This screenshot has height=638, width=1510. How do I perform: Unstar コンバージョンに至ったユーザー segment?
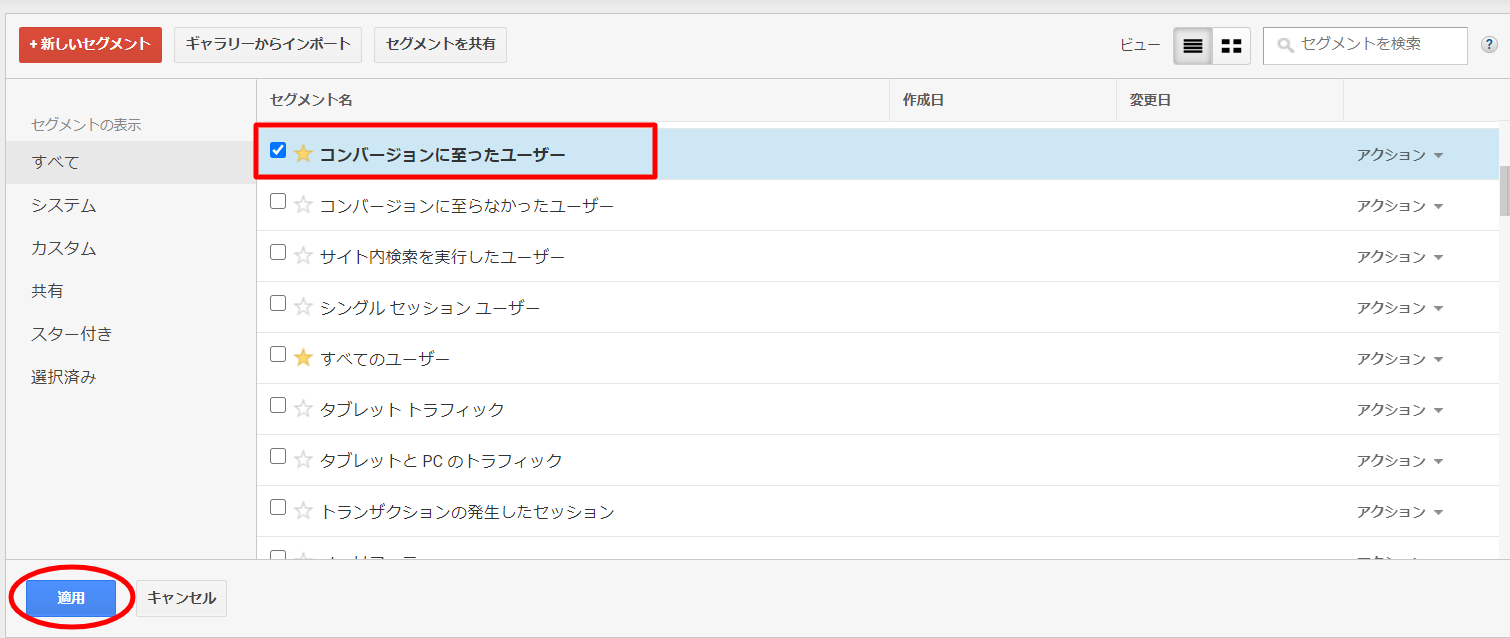[x=303, y=154]
